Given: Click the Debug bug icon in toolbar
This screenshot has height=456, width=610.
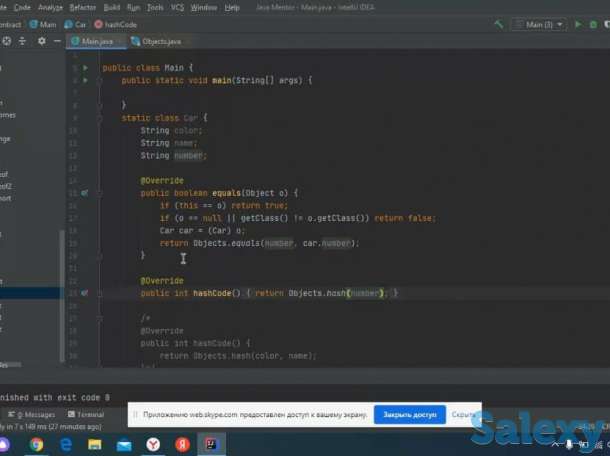Looking at the screenshot, I should pyautogui.click(x=593, y=23).
